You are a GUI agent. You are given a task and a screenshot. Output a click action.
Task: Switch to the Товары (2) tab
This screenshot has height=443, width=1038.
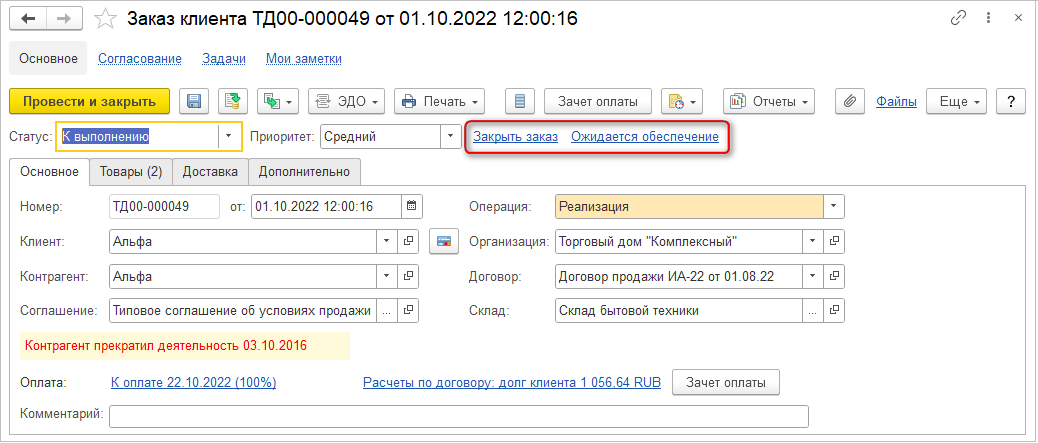pyautogui.click(x=130, y=172)
